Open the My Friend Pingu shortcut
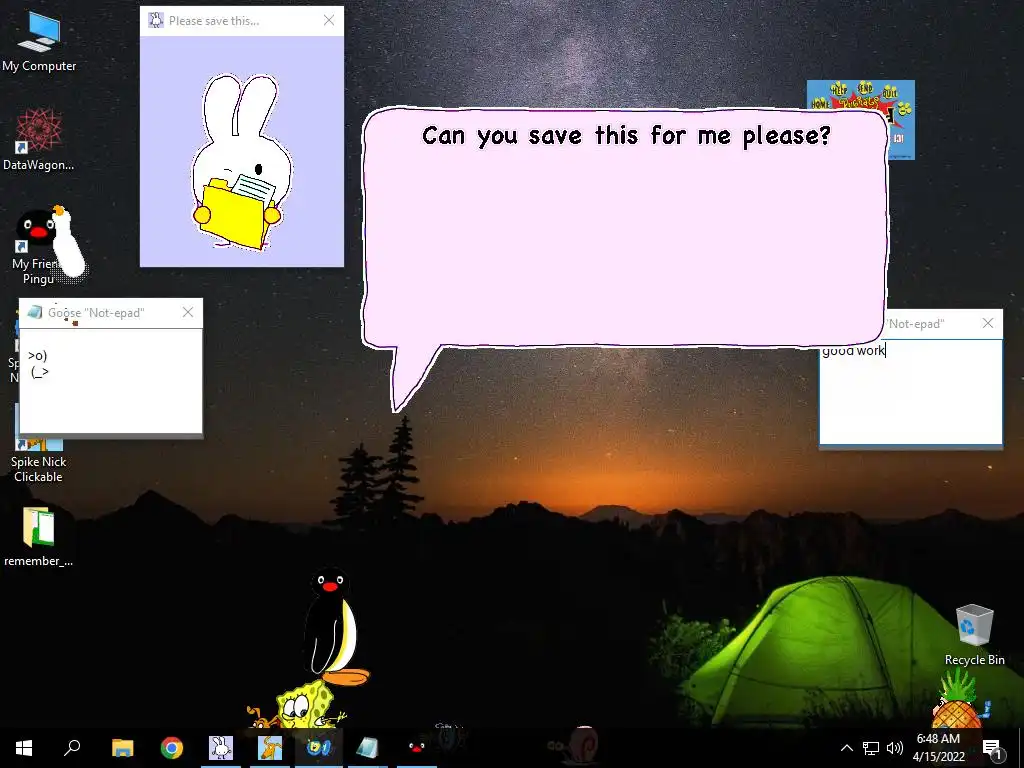Screen dimensions: 1024x768 [x=37, y=247]
